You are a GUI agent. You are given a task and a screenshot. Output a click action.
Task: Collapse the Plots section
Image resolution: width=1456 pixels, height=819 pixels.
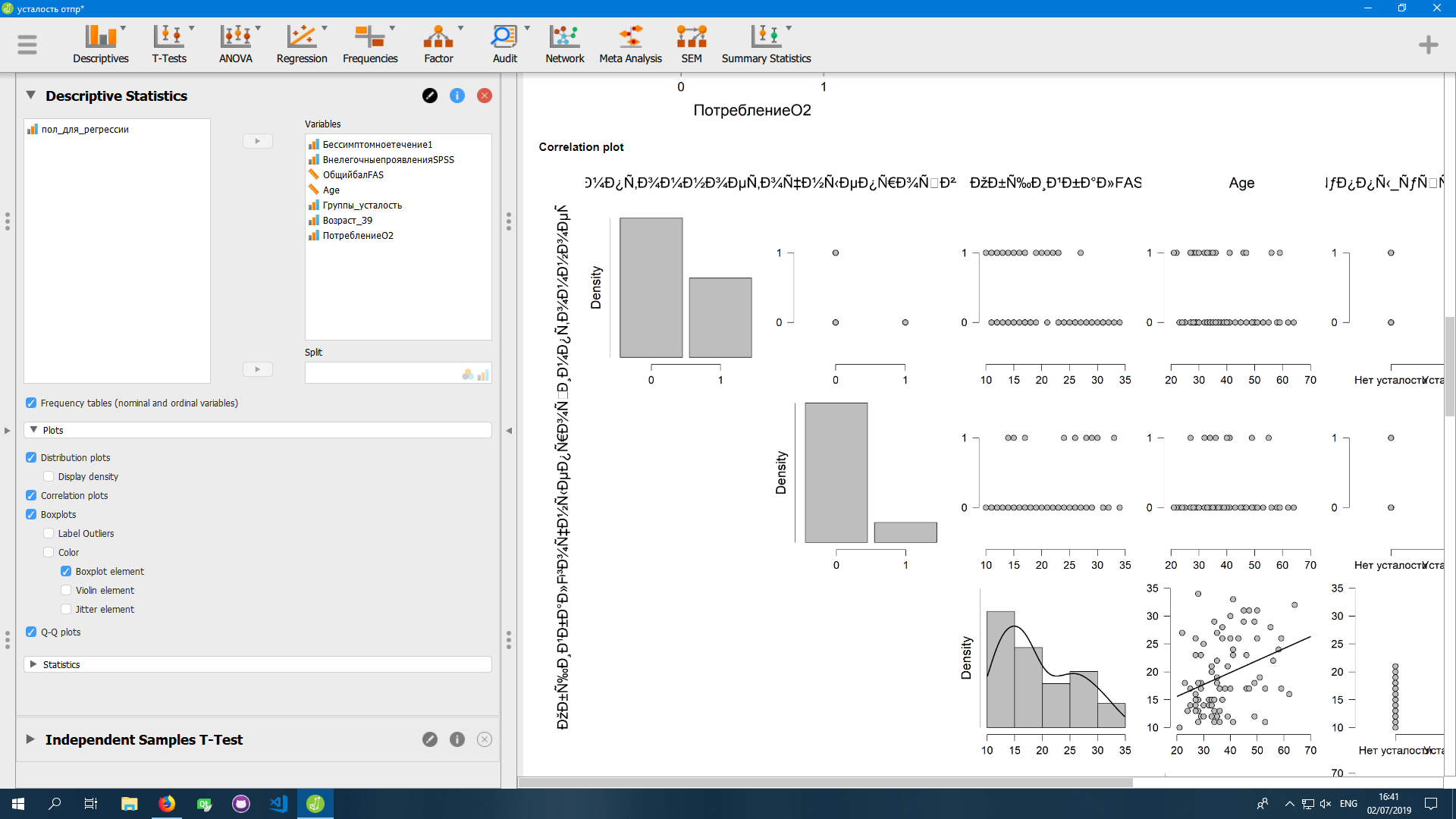(x=34, y=429)
